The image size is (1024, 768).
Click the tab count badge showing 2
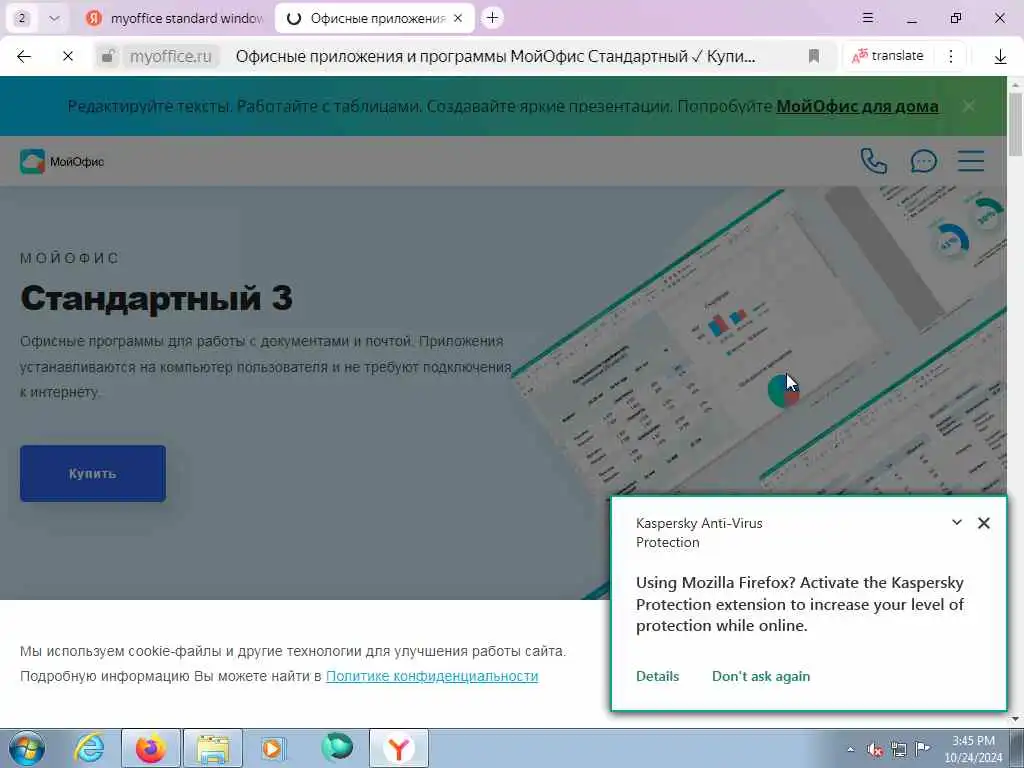[x=22, y=18]
